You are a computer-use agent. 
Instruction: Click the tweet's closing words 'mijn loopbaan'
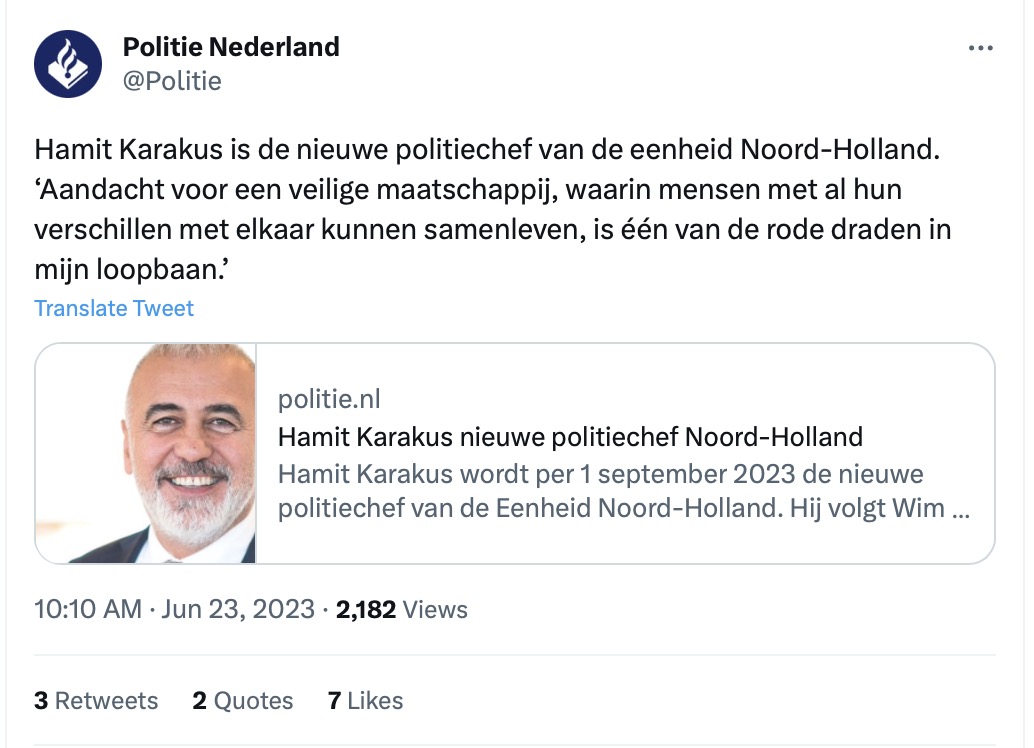point(130,268)
